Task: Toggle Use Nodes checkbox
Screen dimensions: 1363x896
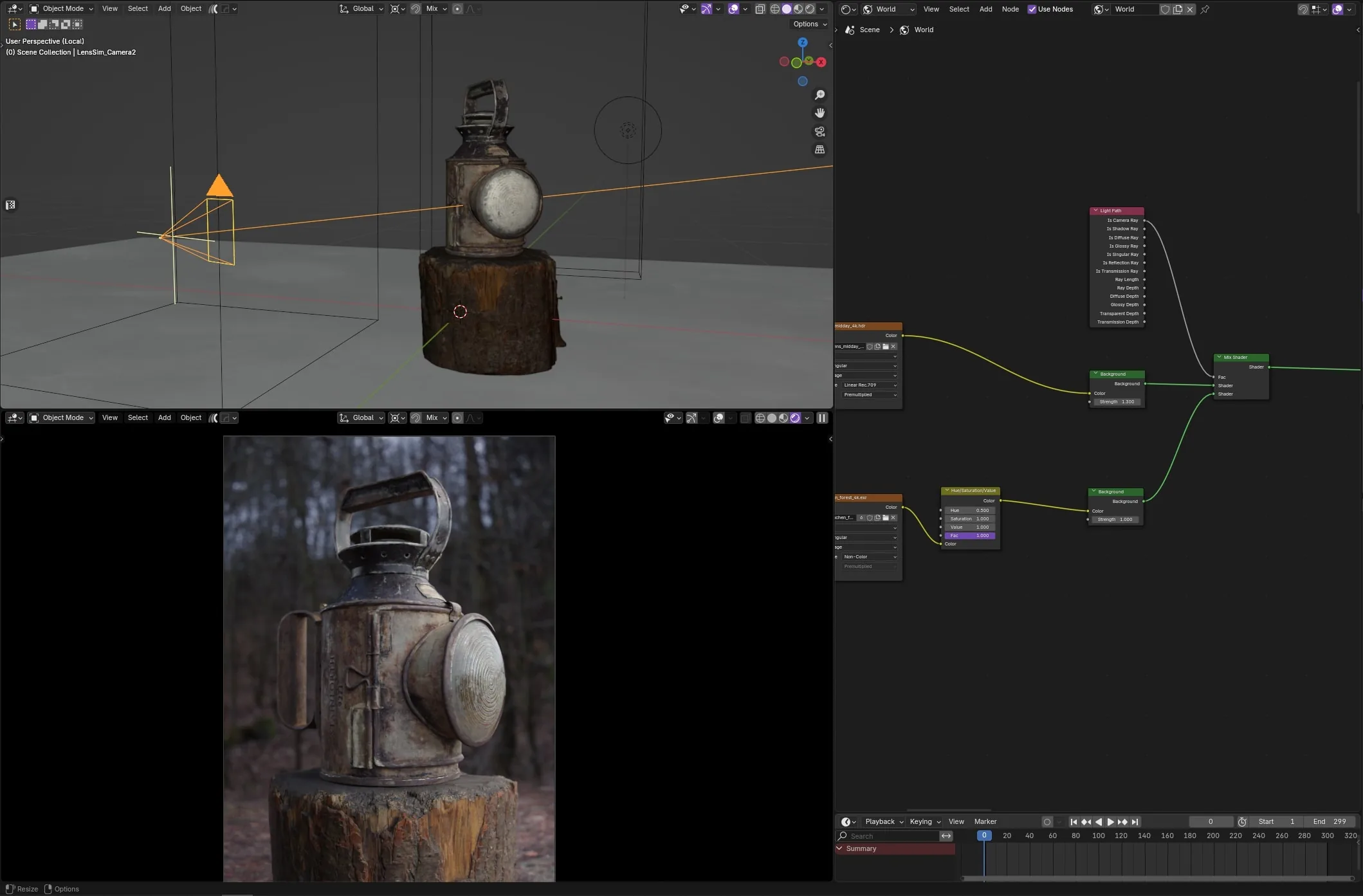Action: pos(1032,9)
